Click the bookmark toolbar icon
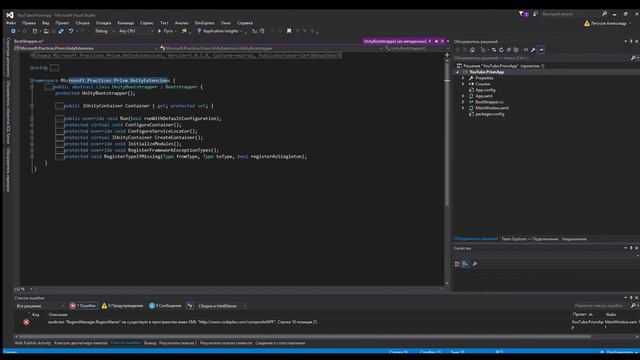Viewport: 640px width, 360px height. [x=289, y=31]
